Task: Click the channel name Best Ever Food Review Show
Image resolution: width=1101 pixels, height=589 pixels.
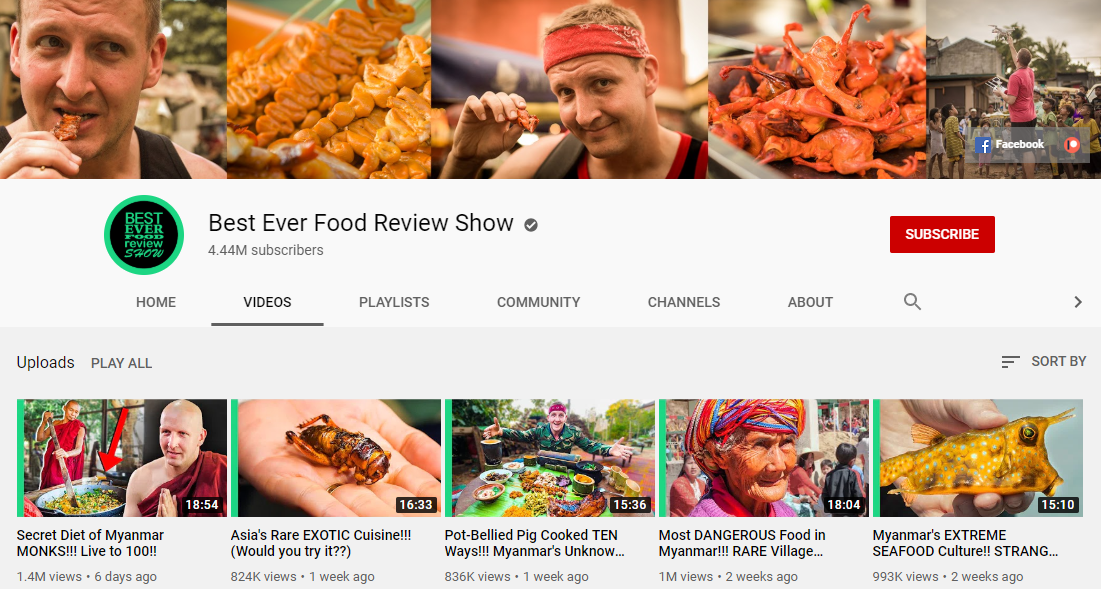Action: point(361,223)
